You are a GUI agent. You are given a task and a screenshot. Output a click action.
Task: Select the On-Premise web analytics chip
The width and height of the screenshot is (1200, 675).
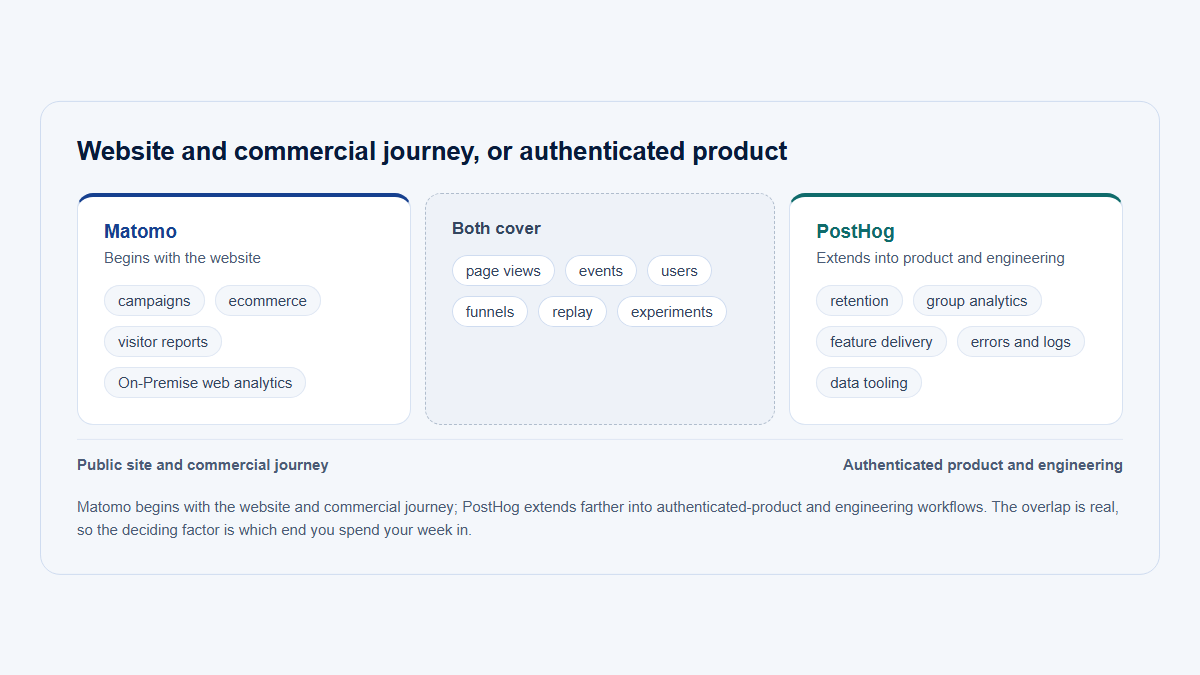[x=205, y=383]
